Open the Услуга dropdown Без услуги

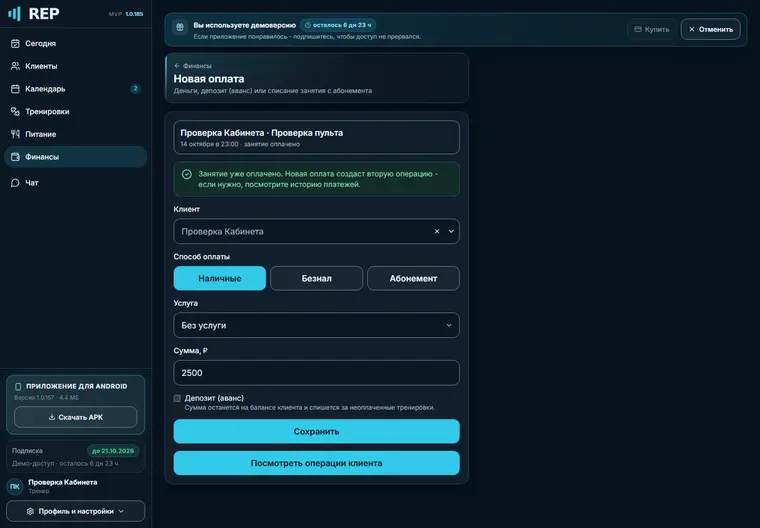tap(317, 325)
